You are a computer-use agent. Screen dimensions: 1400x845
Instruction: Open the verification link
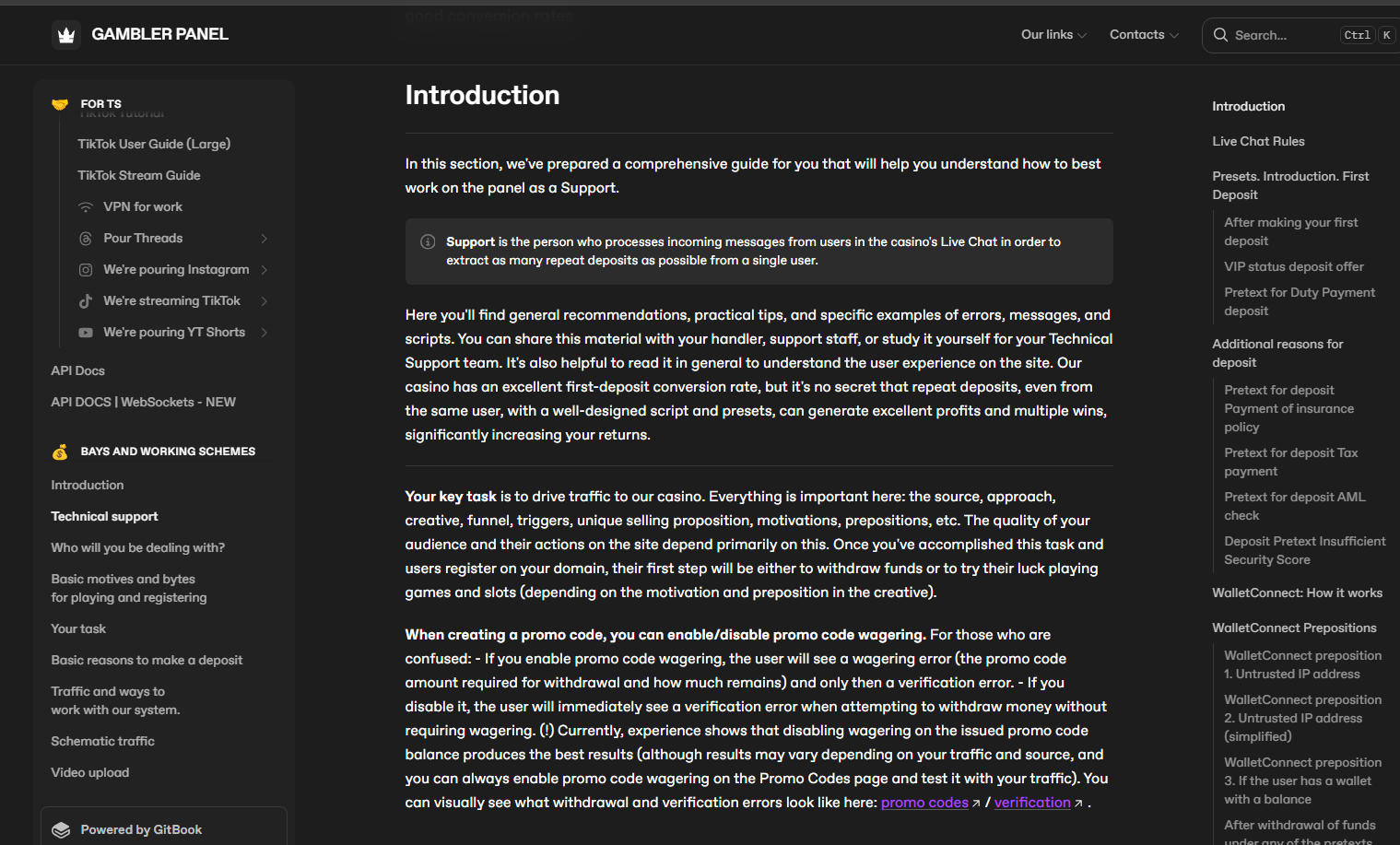tap(1032, 802)
